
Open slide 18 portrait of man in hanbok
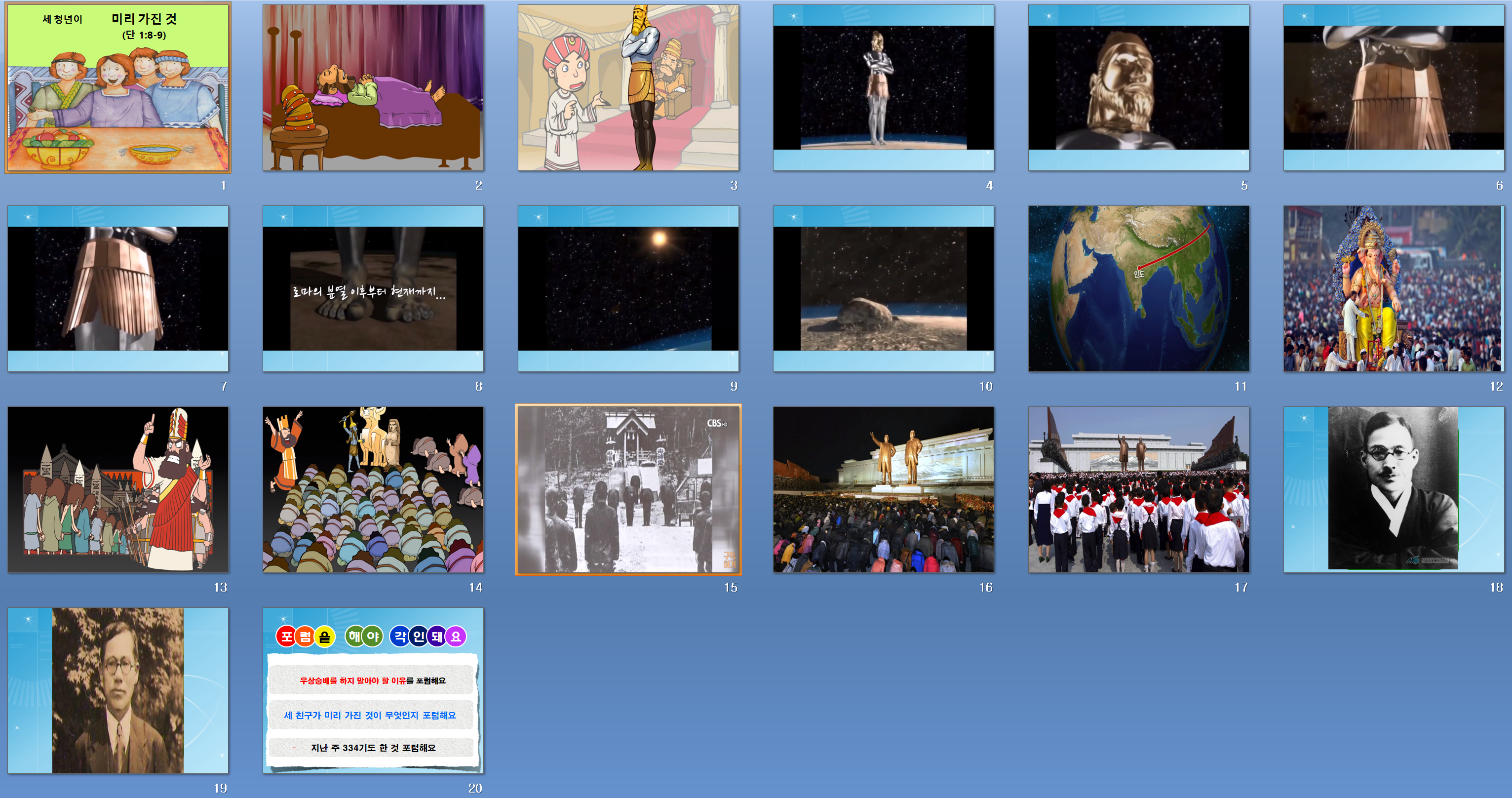pos(1394,489)
